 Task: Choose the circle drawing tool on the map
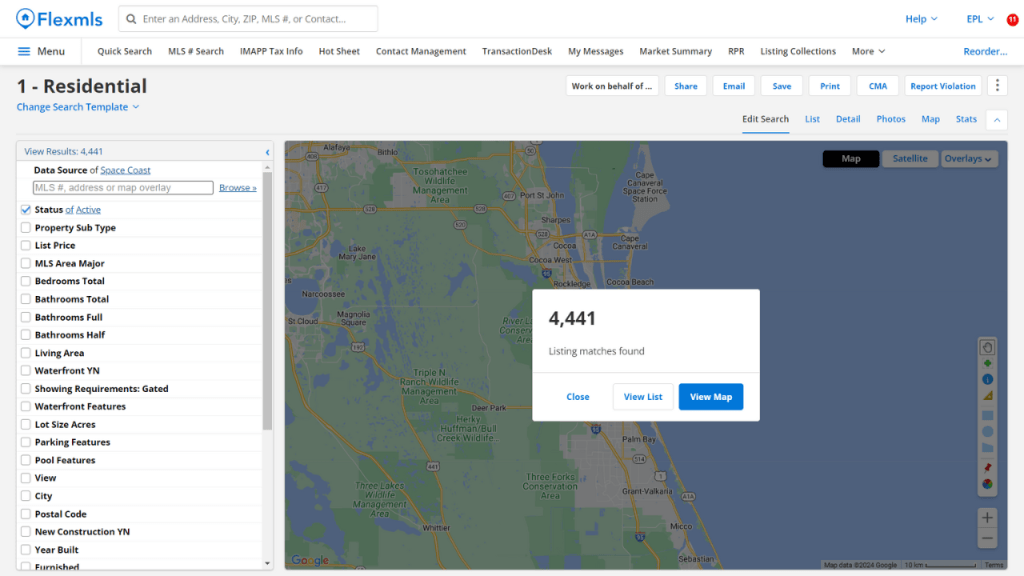[x=987, y=432]
